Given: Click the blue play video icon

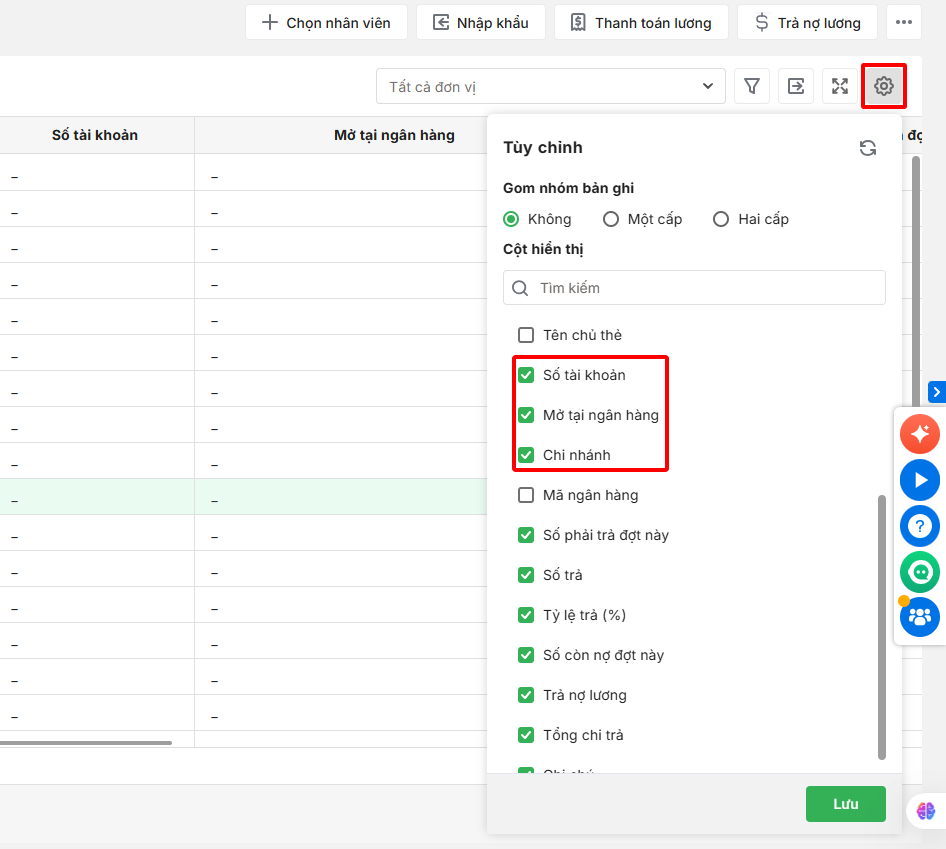Looking at the screenshot, I should click(919, 480).
